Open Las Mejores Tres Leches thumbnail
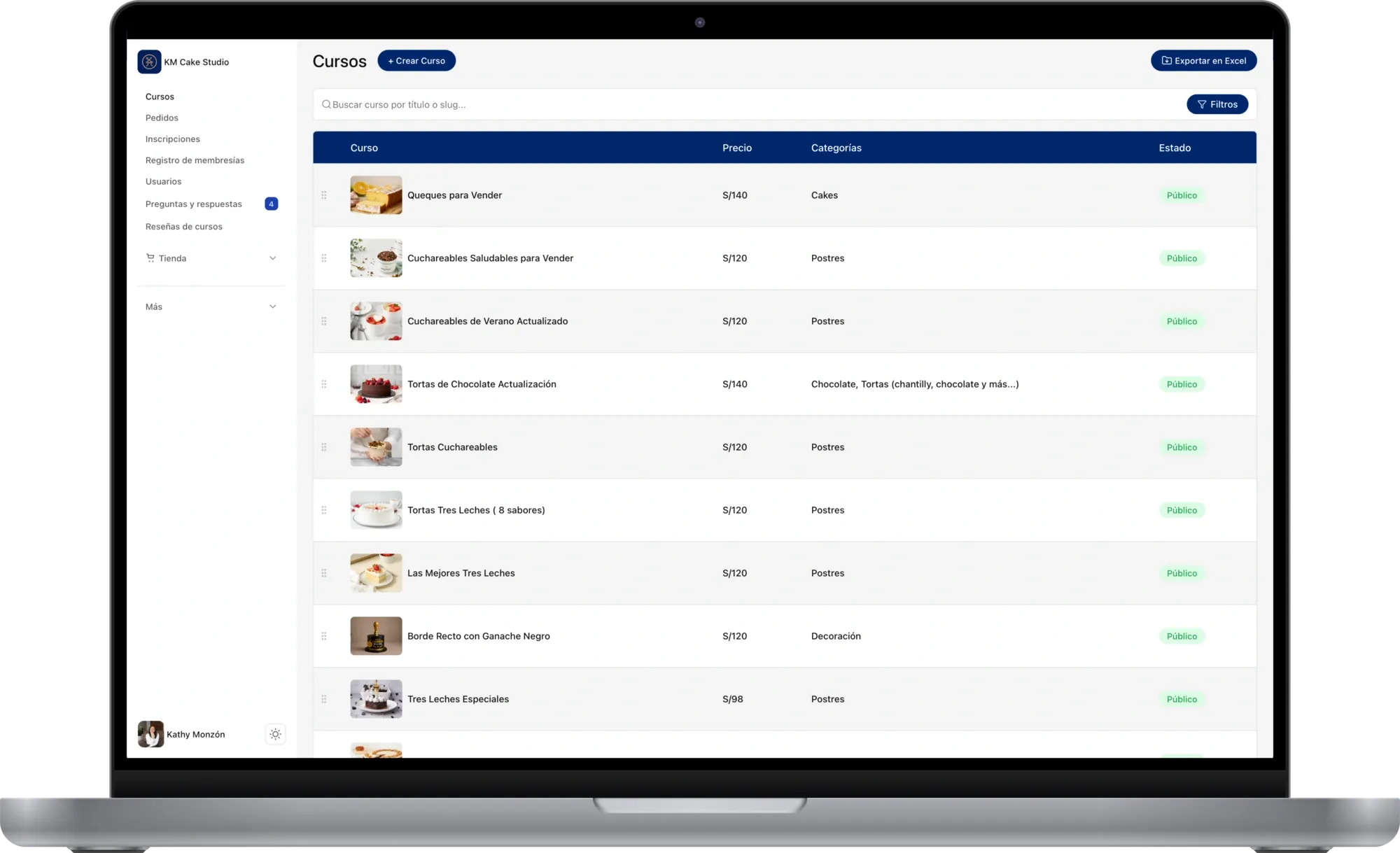 (376, 573)
